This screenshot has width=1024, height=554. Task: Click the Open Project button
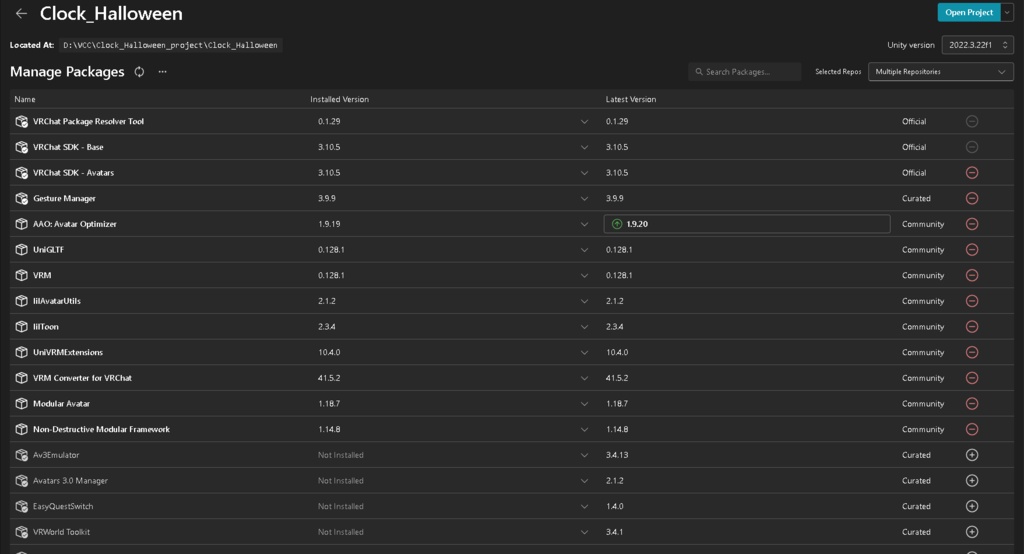coord(969,12)
